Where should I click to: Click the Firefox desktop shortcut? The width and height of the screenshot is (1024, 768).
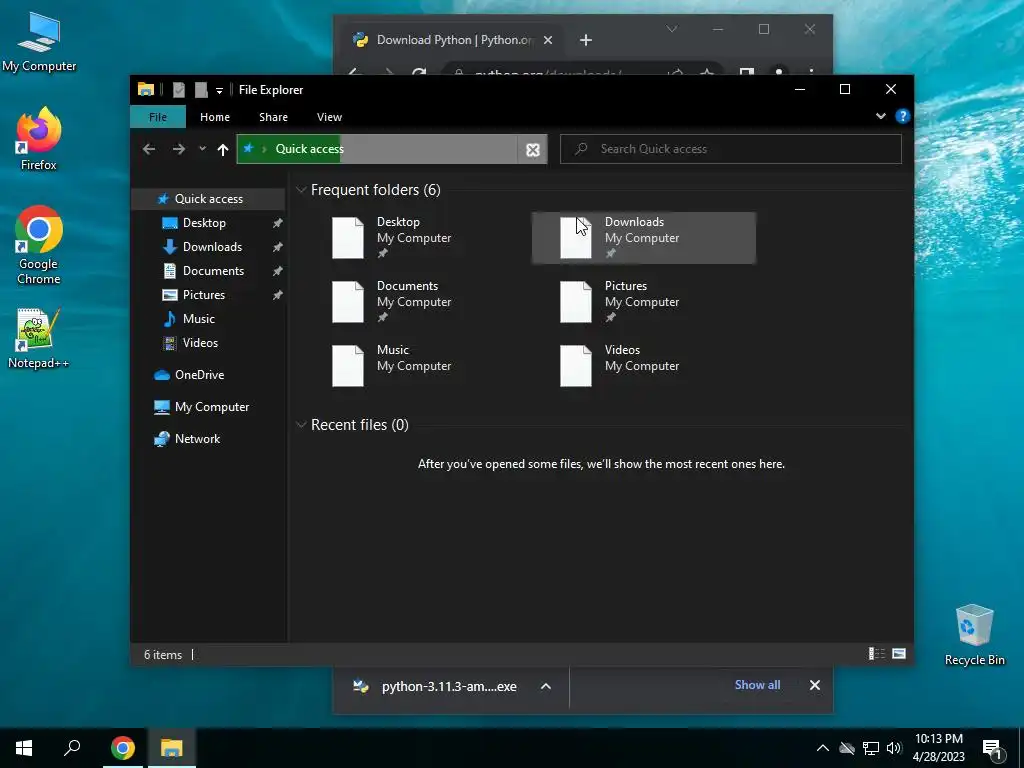(39, 139)
